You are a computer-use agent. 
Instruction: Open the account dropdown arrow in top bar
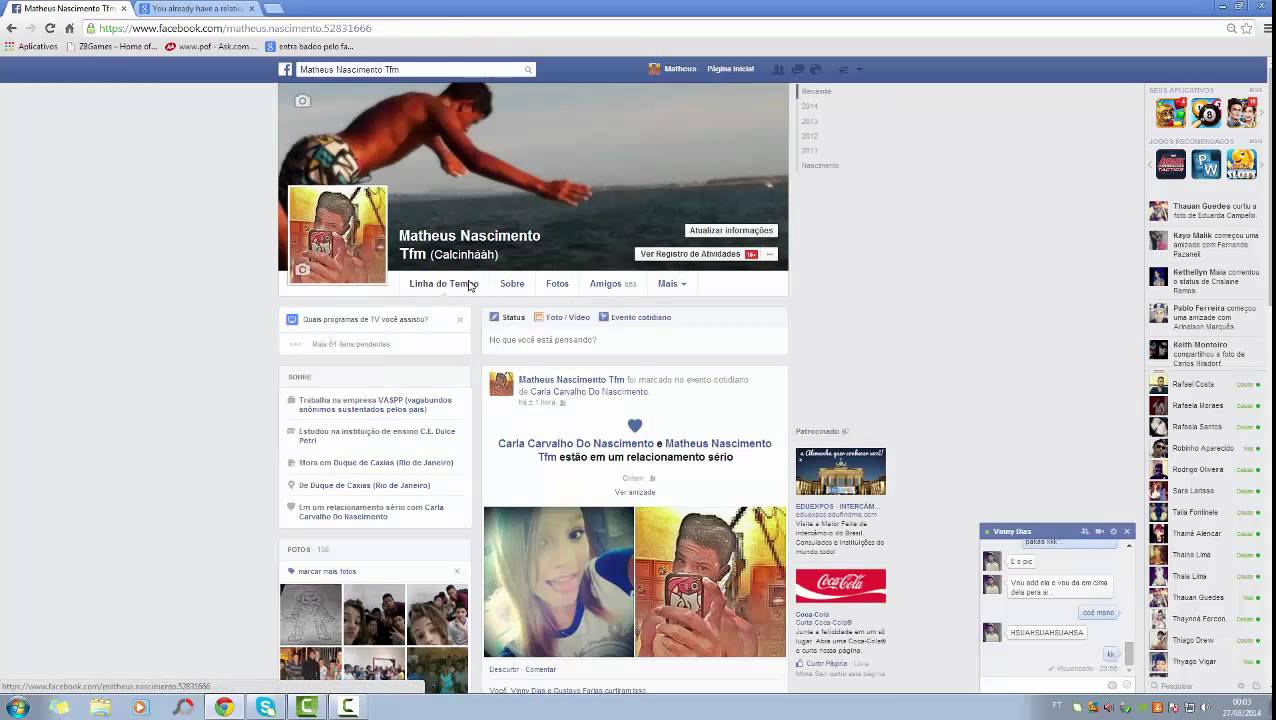point(859,69)
